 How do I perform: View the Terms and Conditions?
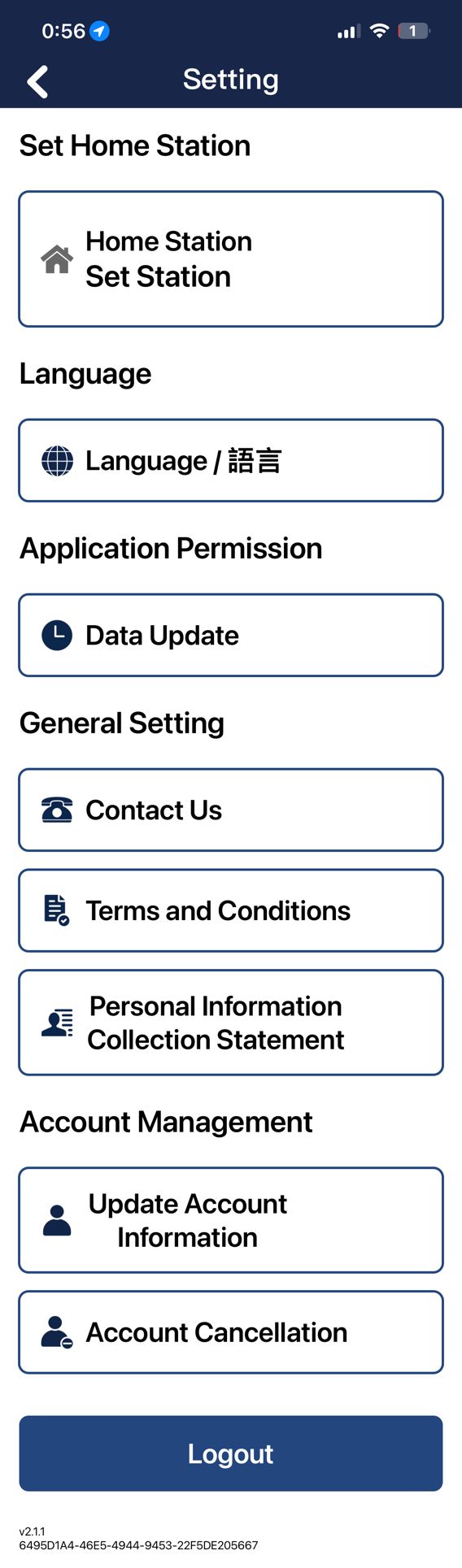231,910
